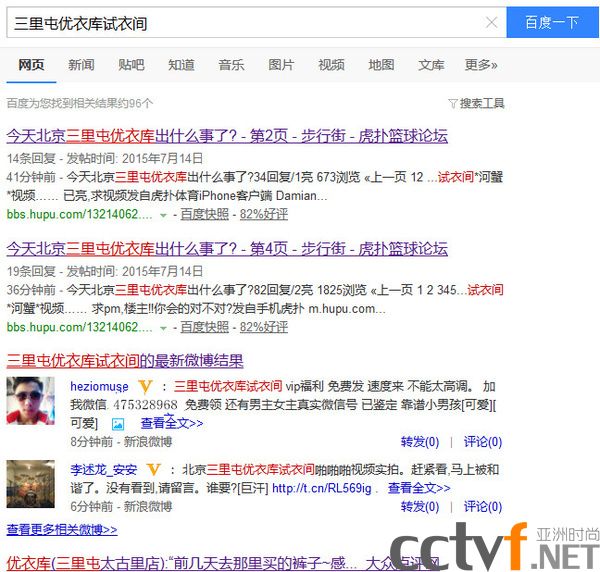The height and width of the screenshot is (572, 600).
Task: Clear the search box with the X icon
Action: pyautogui.click(x=491, y=23)
